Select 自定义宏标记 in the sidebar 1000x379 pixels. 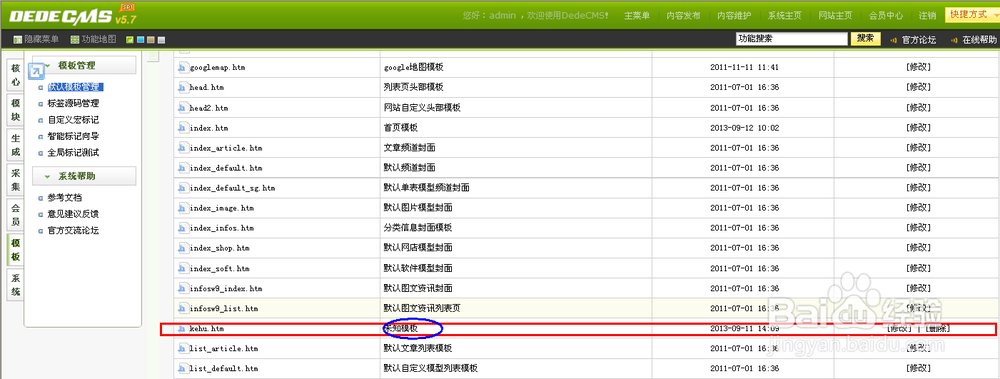pos(73,119)
